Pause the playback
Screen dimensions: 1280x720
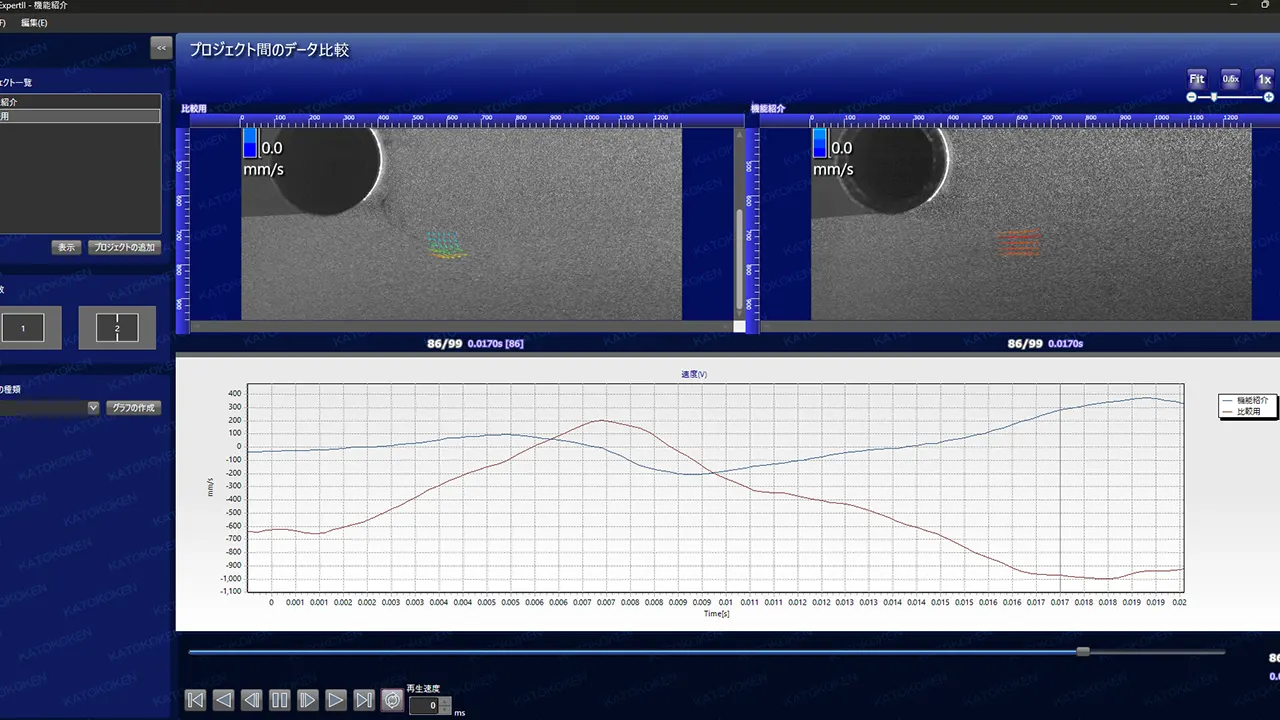(x=280, y=700)
